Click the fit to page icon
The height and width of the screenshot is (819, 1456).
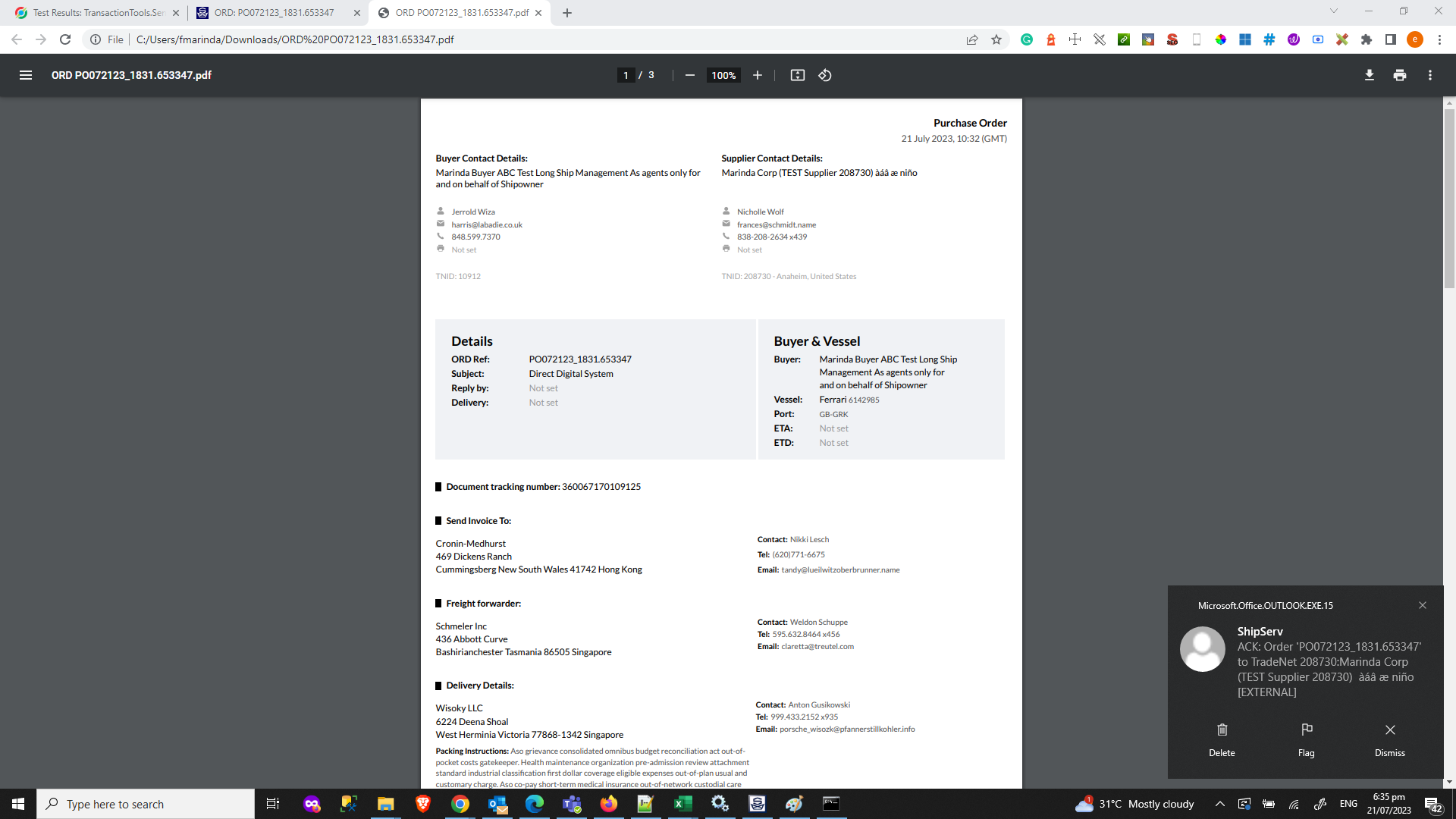tap(797, 75)
